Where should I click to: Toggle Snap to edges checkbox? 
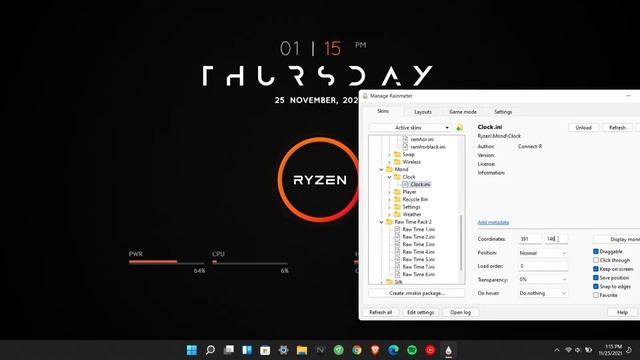[596, 287]
